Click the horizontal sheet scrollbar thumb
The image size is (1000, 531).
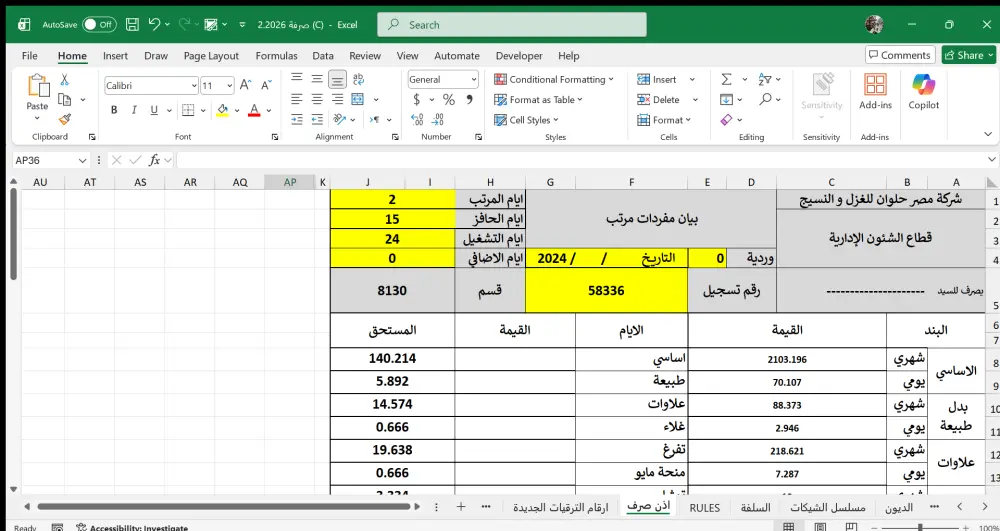click(224, 507)
